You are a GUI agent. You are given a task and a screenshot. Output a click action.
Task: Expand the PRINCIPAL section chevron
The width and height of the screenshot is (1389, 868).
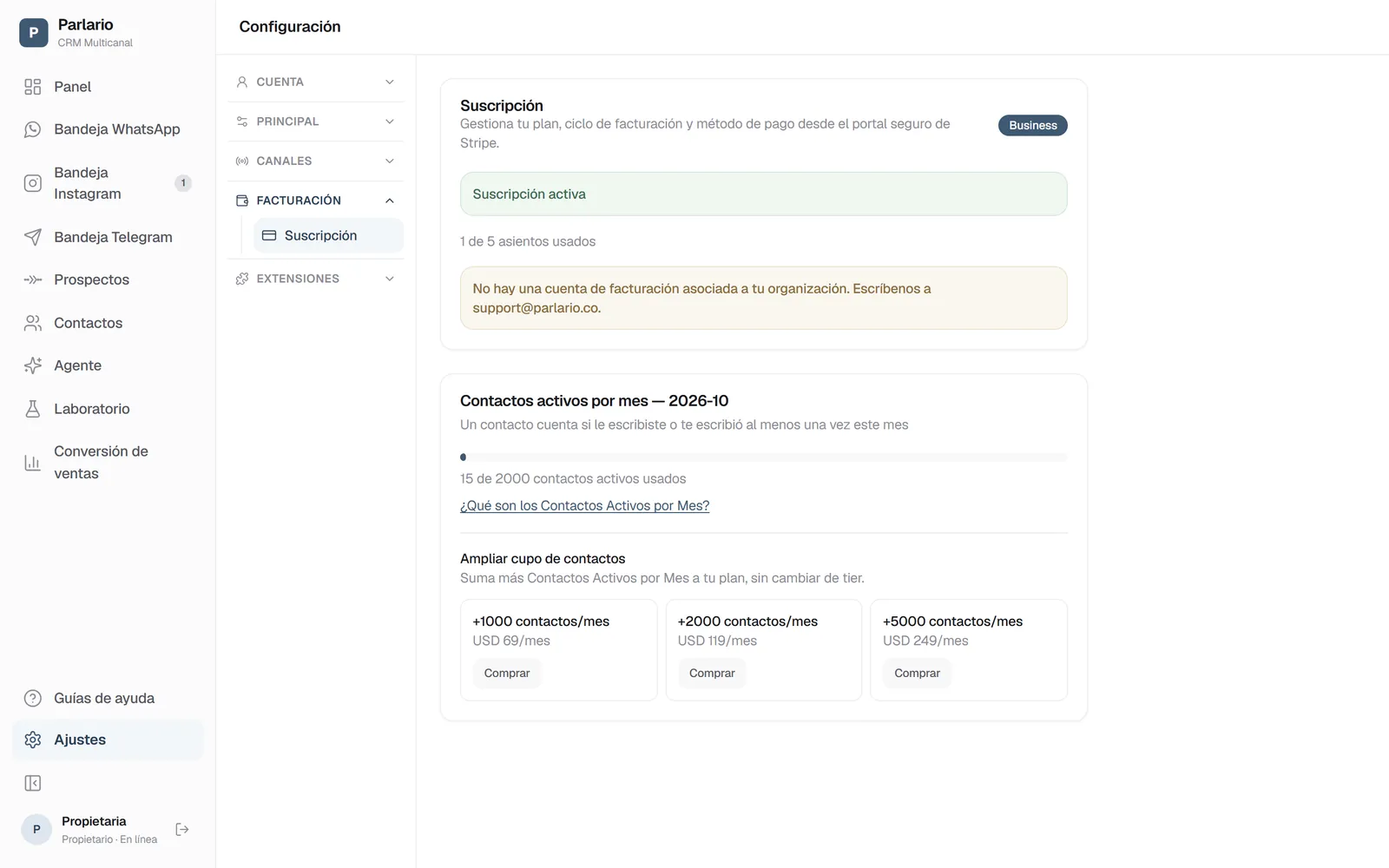pyautogui.click(x=390, y=122)
